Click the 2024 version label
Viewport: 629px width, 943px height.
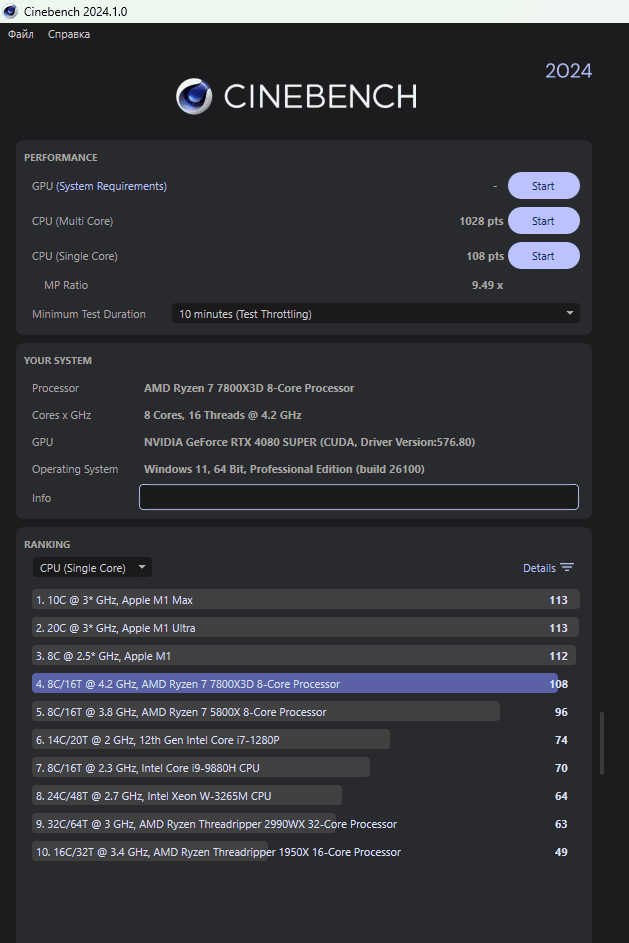[568, 71]
